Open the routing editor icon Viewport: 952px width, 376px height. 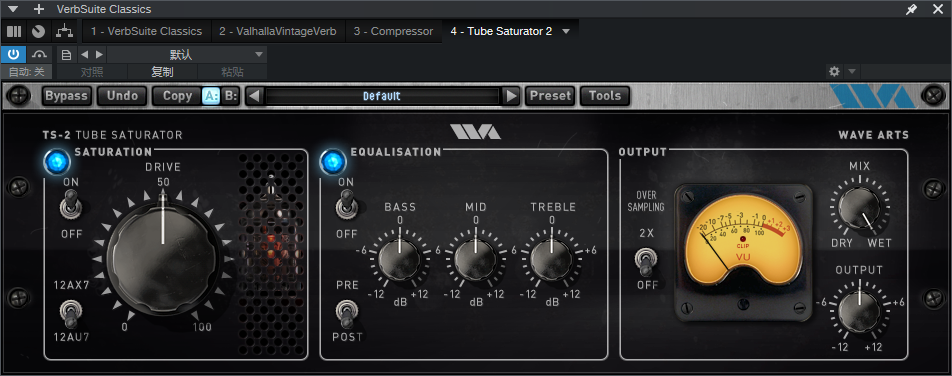point(63,31)
